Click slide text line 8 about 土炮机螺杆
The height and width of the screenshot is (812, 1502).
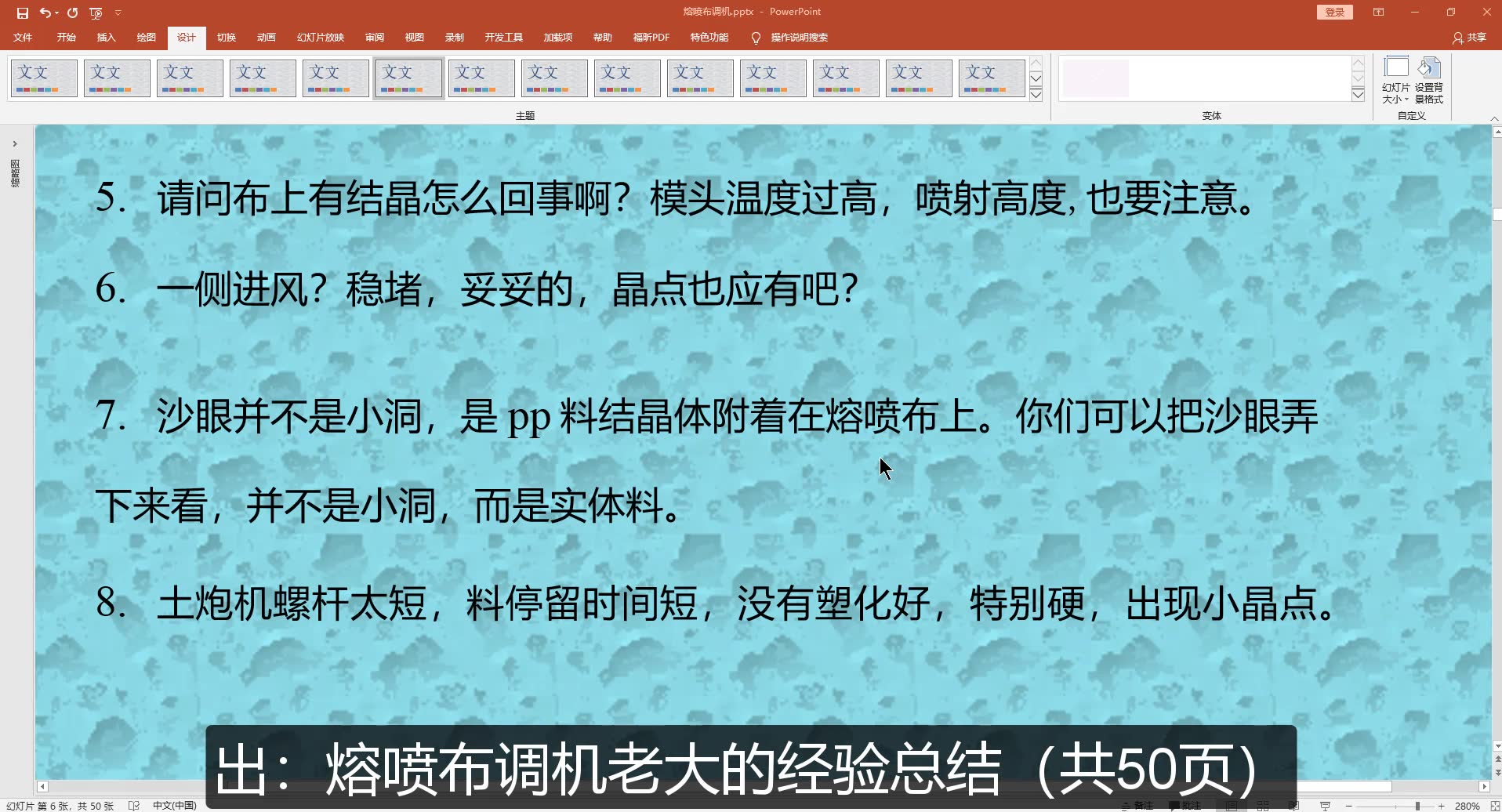(x=715, y=604)
